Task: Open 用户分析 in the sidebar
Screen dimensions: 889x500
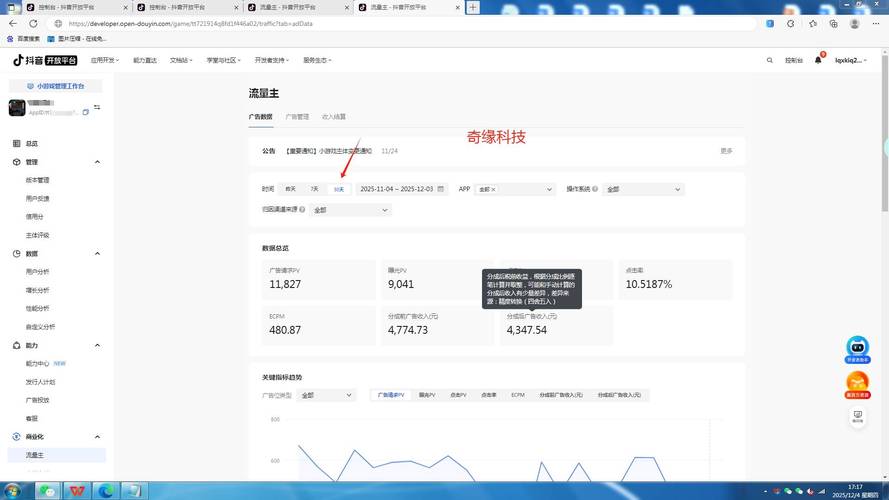Action: 37,272
